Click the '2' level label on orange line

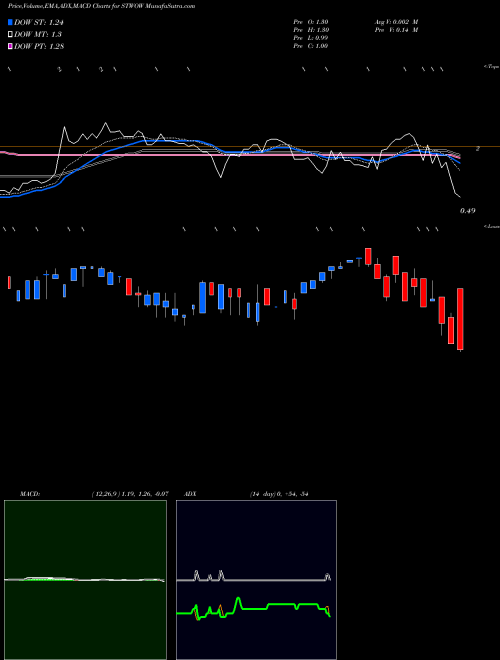(x=478, y=149)
